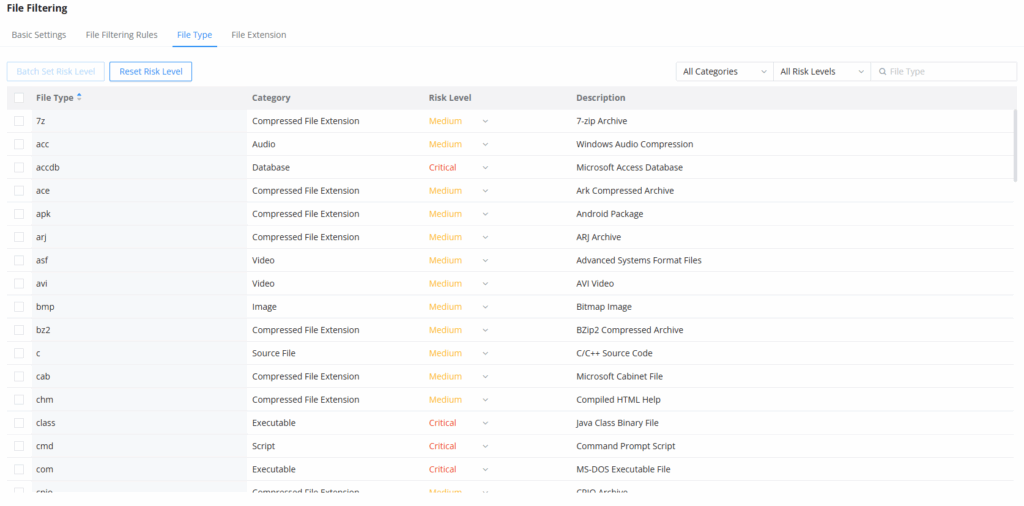This screenshot has height=506, width=1024.
Task: Check the asf row checkbox
Action: (x=19, y=261)
